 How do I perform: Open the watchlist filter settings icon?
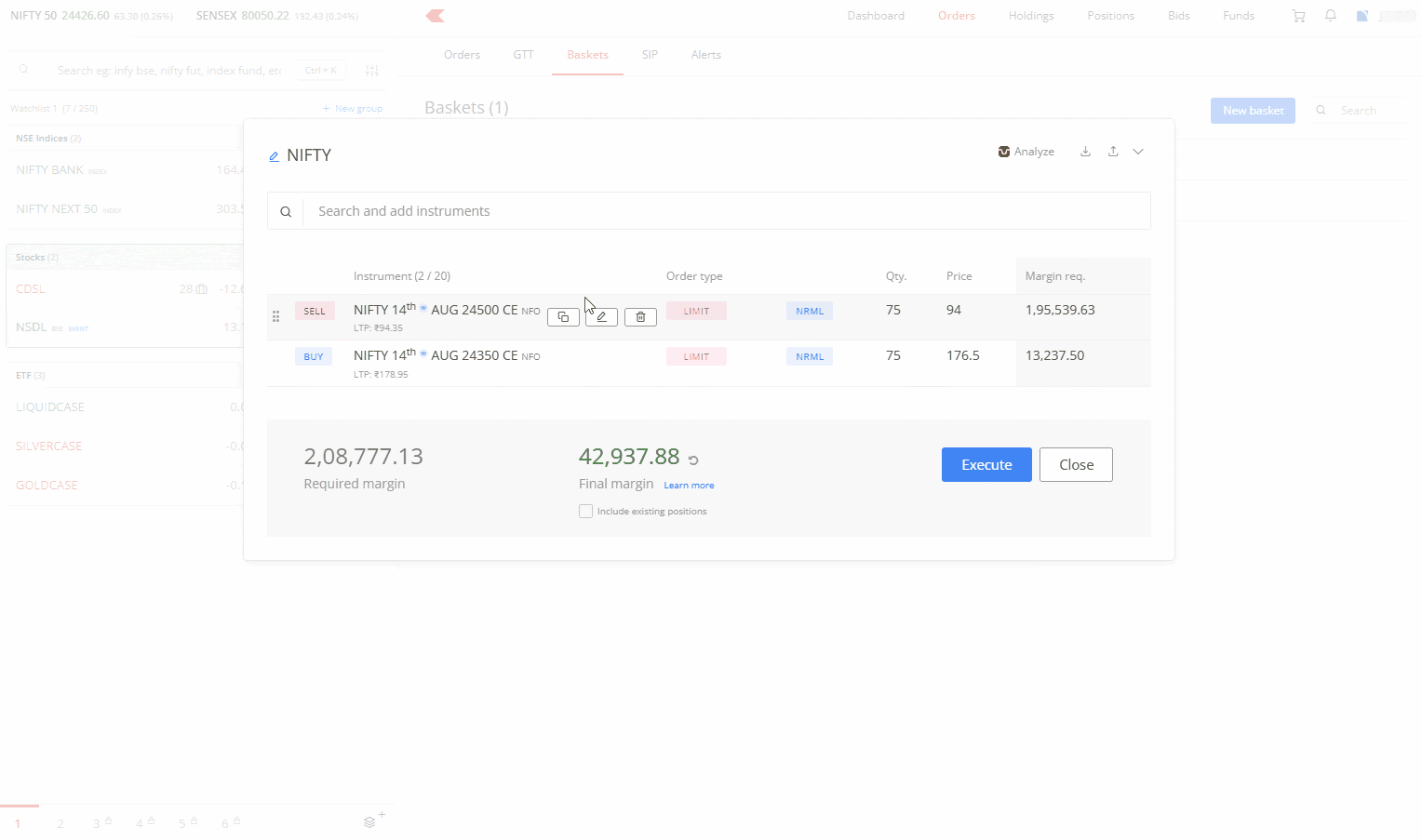(x=371, y=71)
